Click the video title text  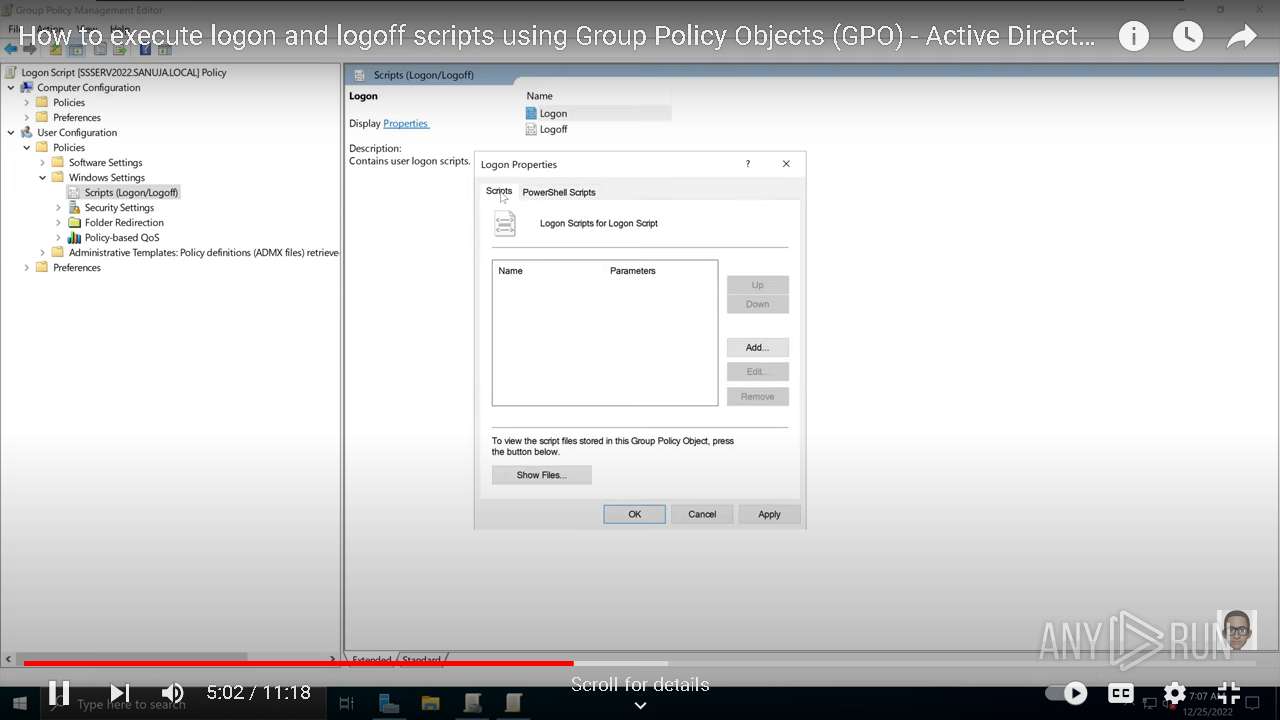557,37
